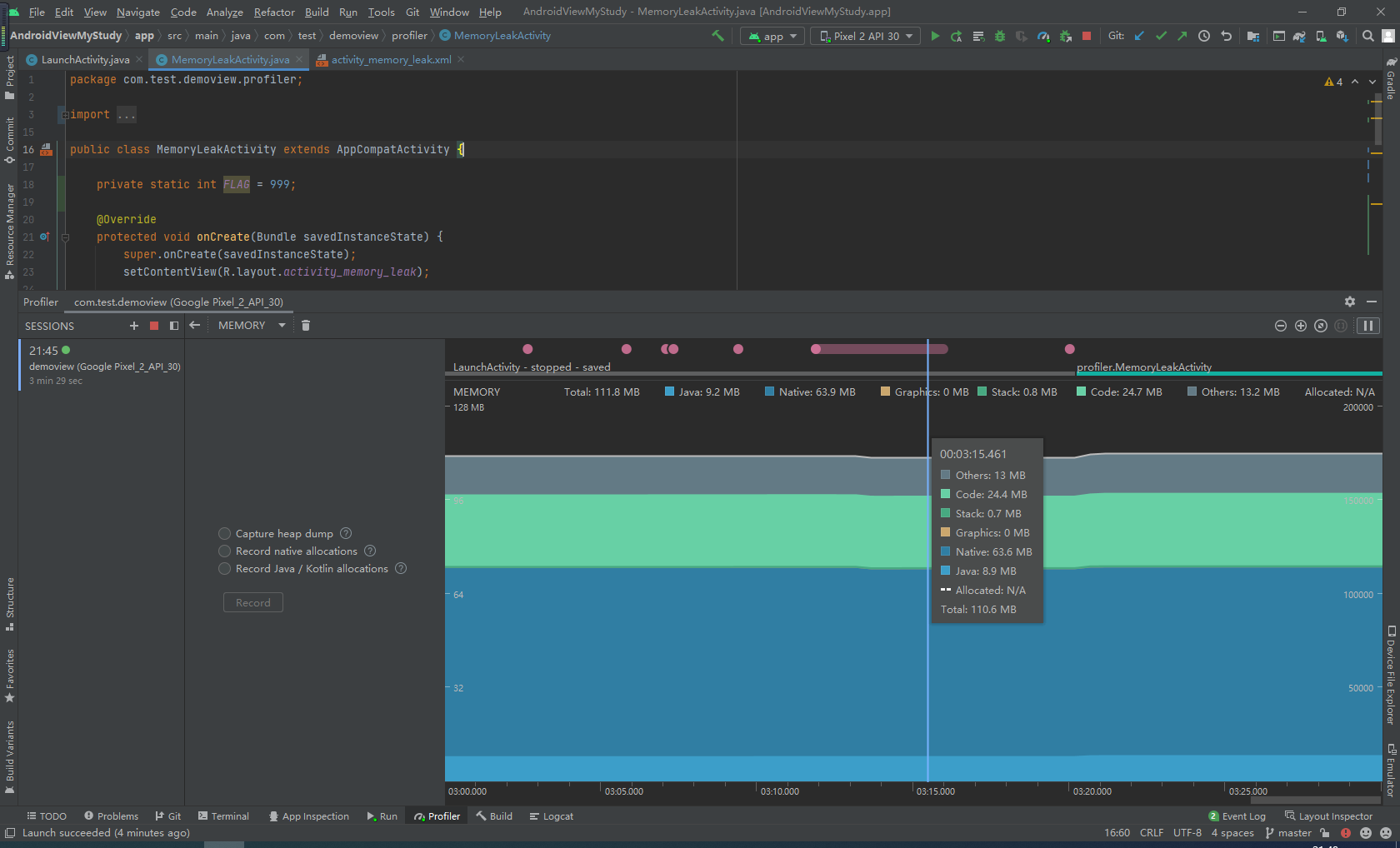Open the Pixel 2 API 30 device dropdown
1400x848 pixels.
click(x=865, y=36)
